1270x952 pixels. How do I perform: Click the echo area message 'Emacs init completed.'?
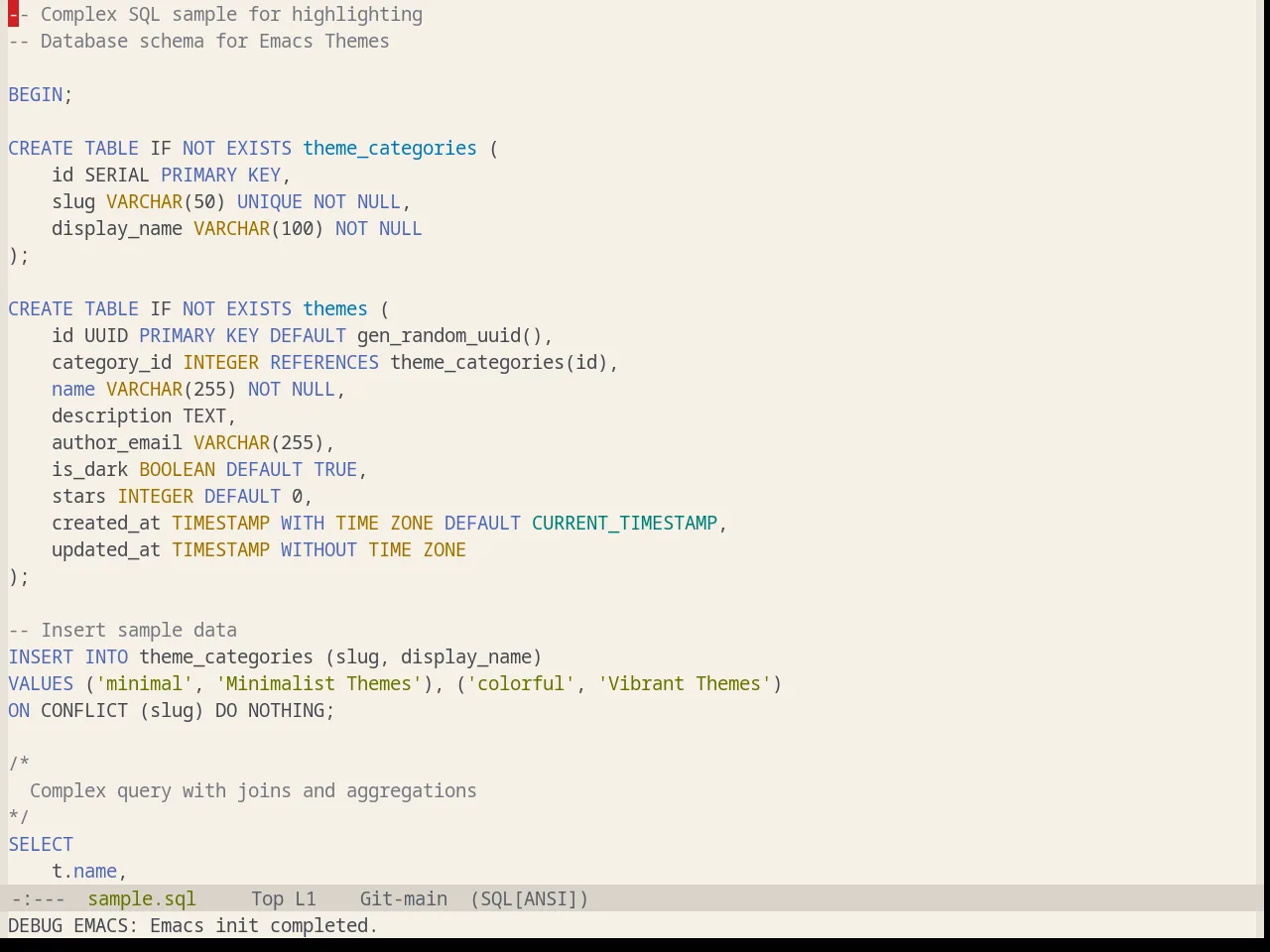(264, 925)
